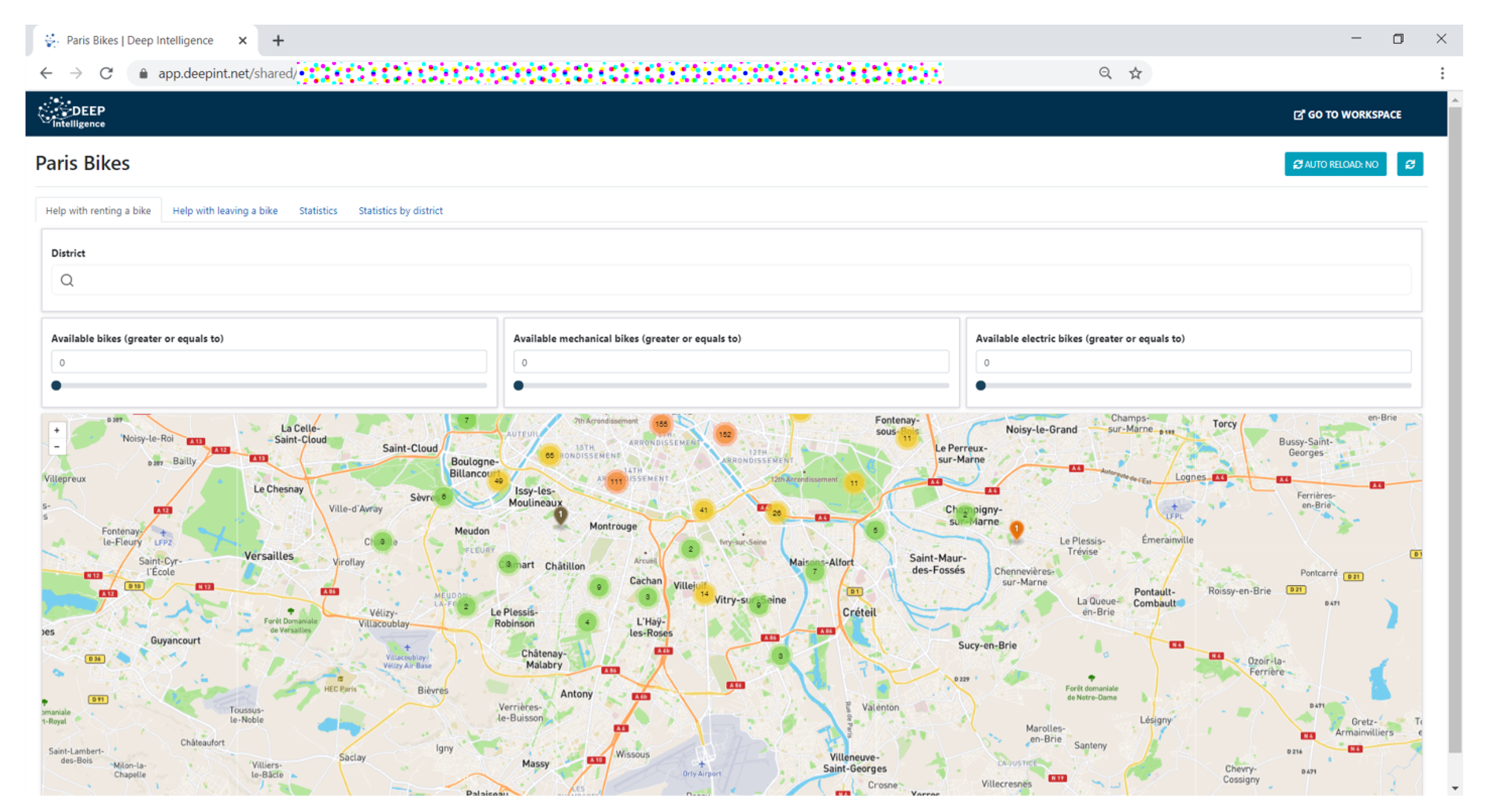Screen dimensions: 1486x812
Task: Open the District search dropdown field
Action: point(730,280)
